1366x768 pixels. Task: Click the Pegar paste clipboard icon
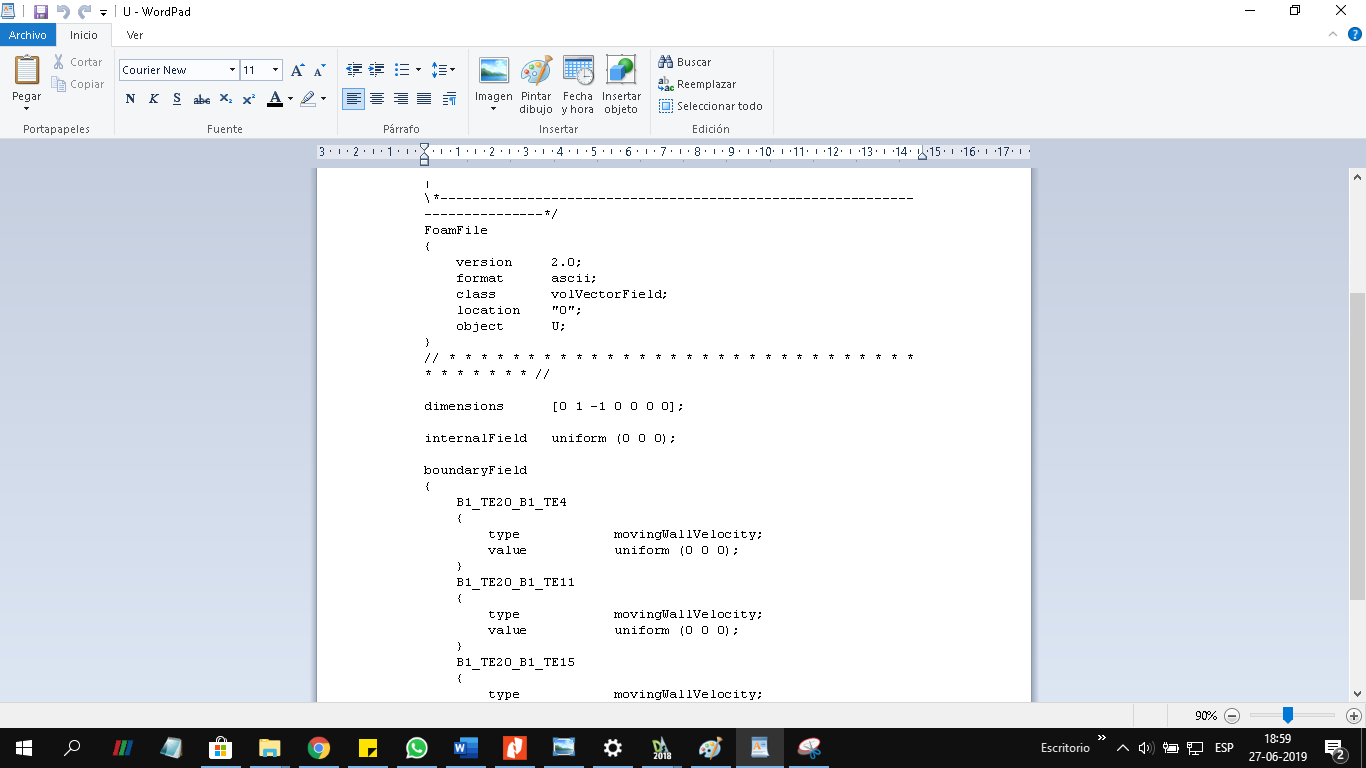pos(27,70)
